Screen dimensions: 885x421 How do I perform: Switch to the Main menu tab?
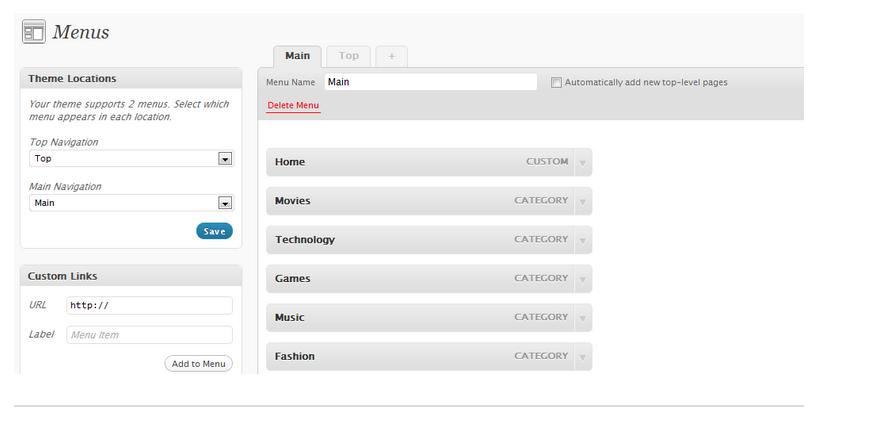click(297, 56)
